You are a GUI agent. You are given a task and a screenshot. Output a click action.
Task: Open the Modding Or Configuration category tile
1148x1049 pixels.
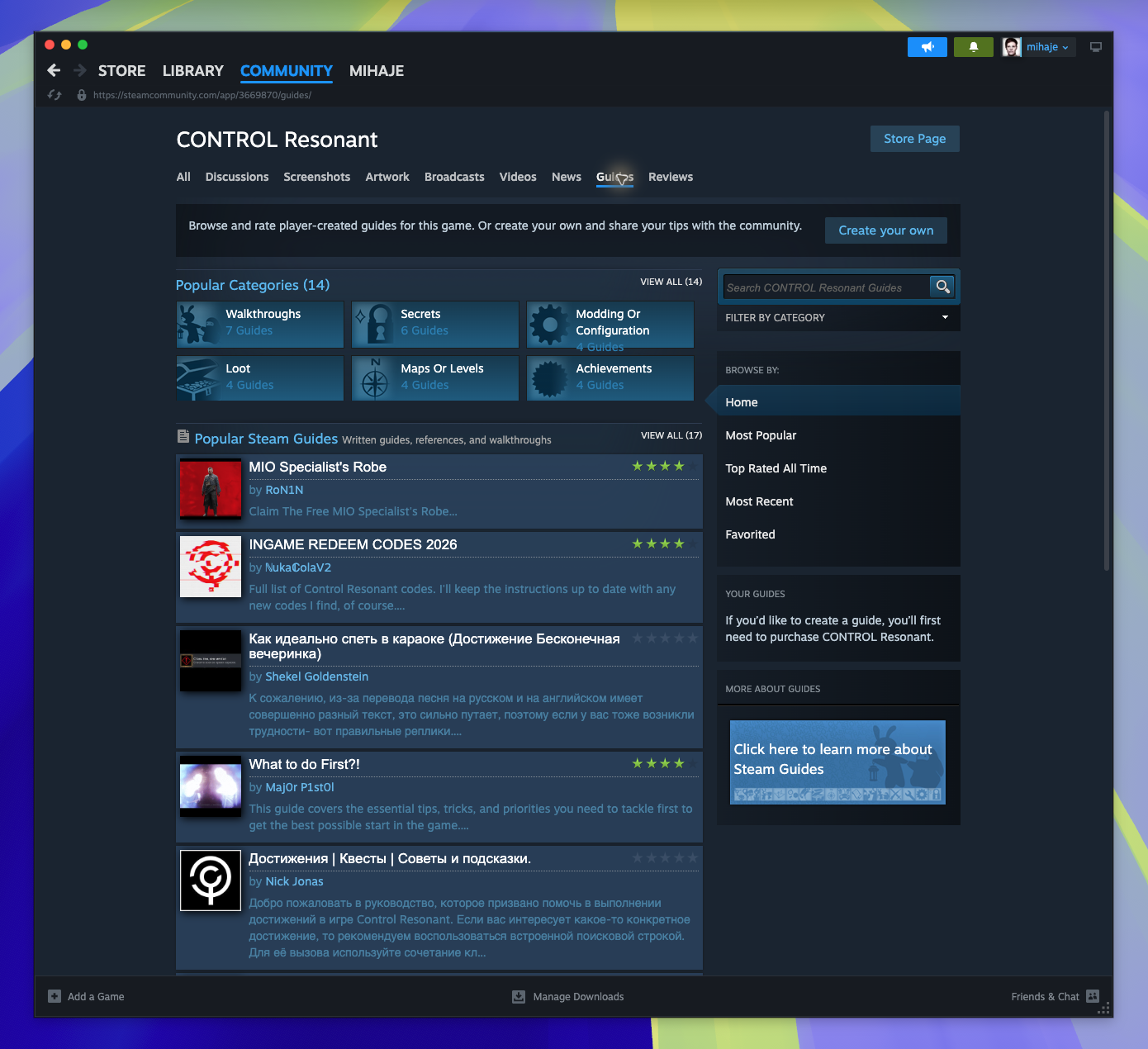(610, 324)
